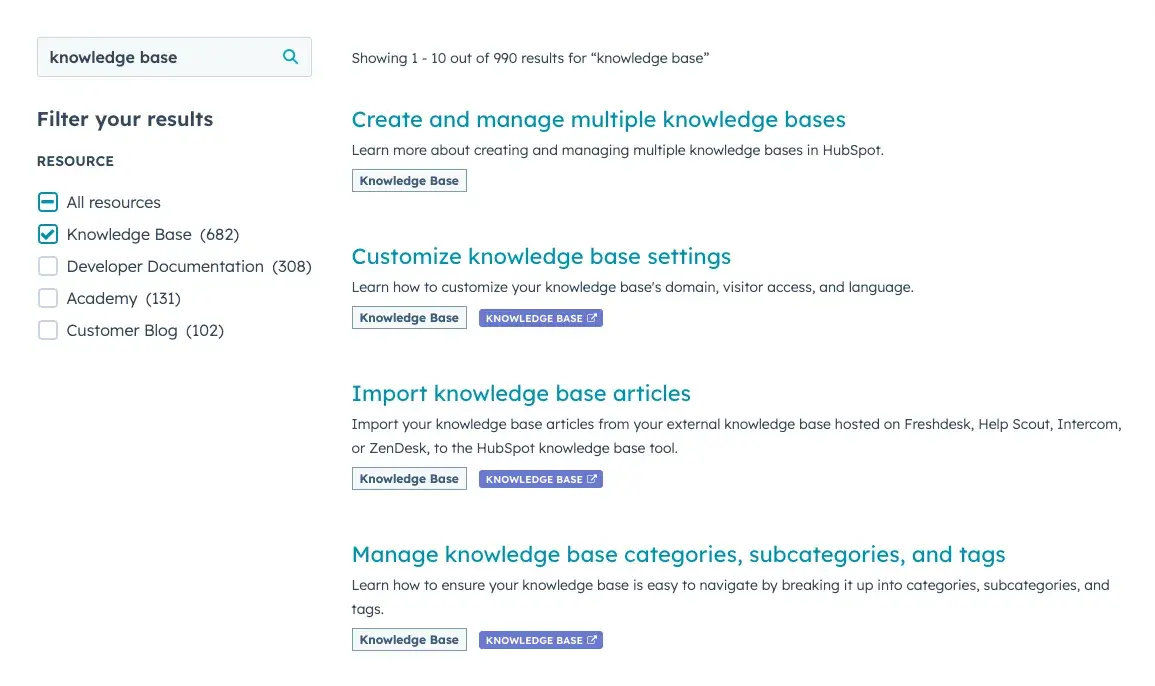Click Knowledge Base tag below the Import article
This screenshot has height=686, width=1155.
pyautogui.click(x=409, y=478)
